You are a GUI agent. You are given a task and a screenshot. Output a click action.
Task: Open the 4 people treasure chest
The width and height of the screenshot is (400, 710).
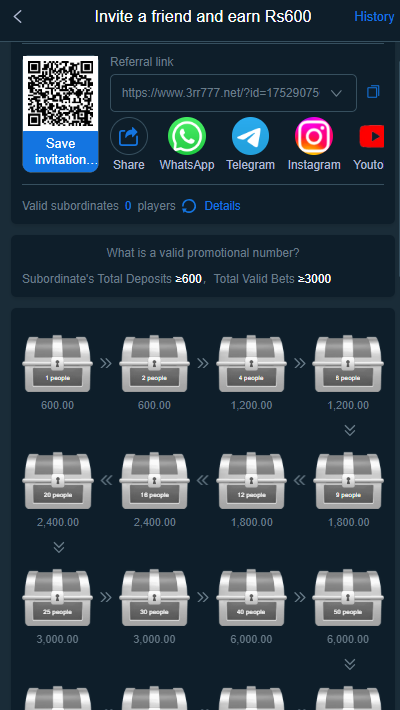(x=251, y=364)
